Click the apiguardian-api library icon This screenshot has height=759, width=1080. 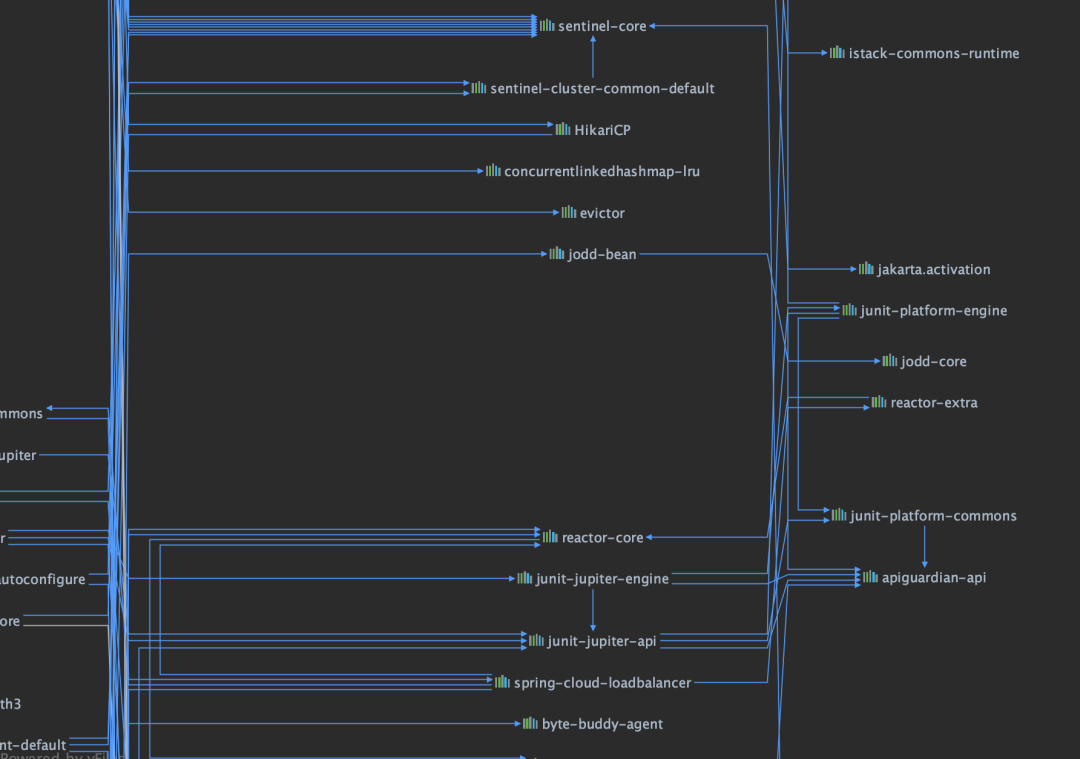pyautogui.click(x=871, y=576)
